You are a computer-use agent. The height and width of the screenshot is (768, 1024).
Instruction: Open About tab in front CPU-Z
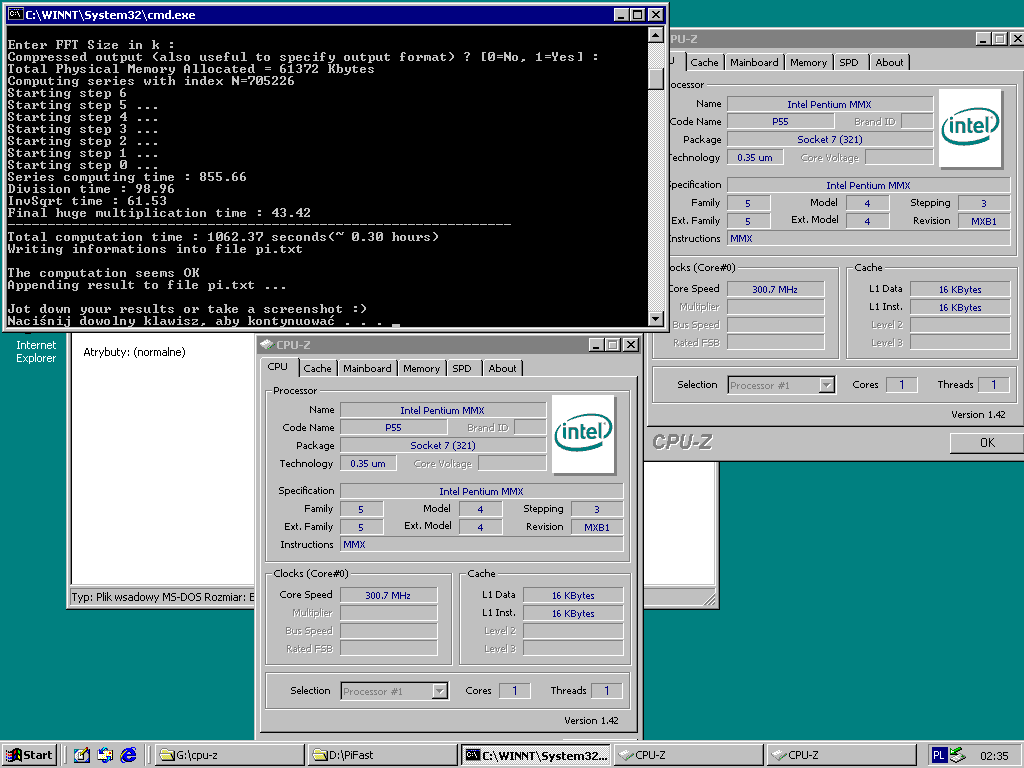[502, 368]
